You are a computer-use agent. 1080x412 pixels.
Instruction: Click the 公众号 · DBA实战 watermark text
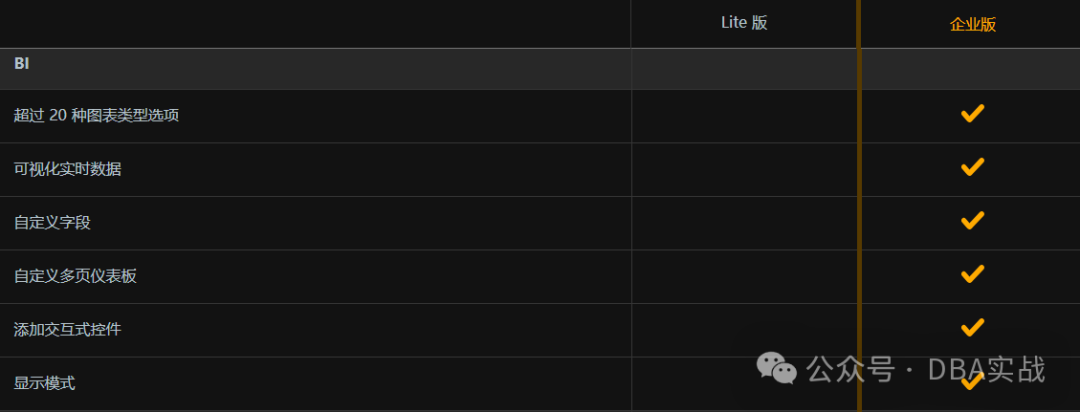(926, 369)
